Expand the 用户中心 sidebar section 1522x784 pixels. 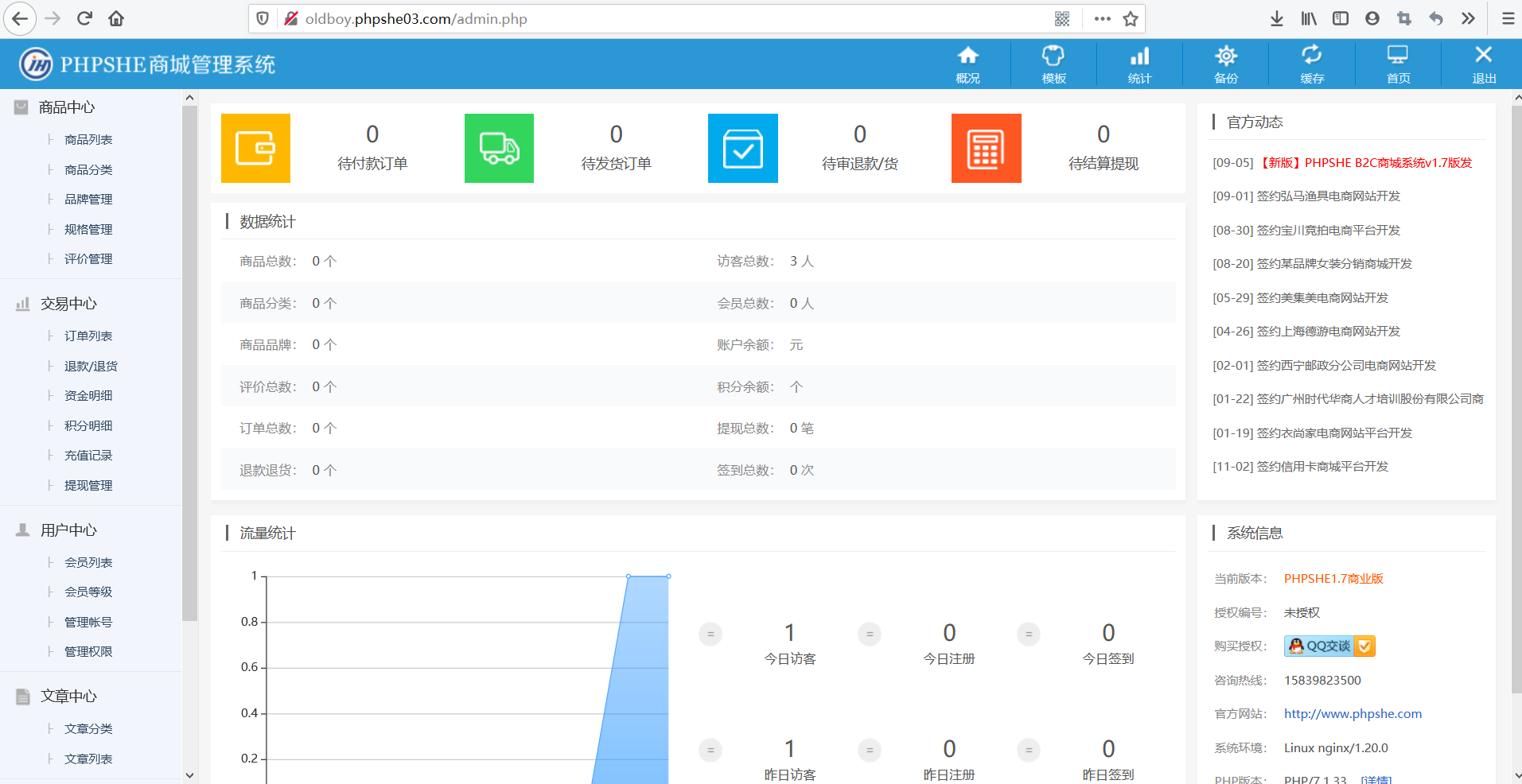[68, 530]
